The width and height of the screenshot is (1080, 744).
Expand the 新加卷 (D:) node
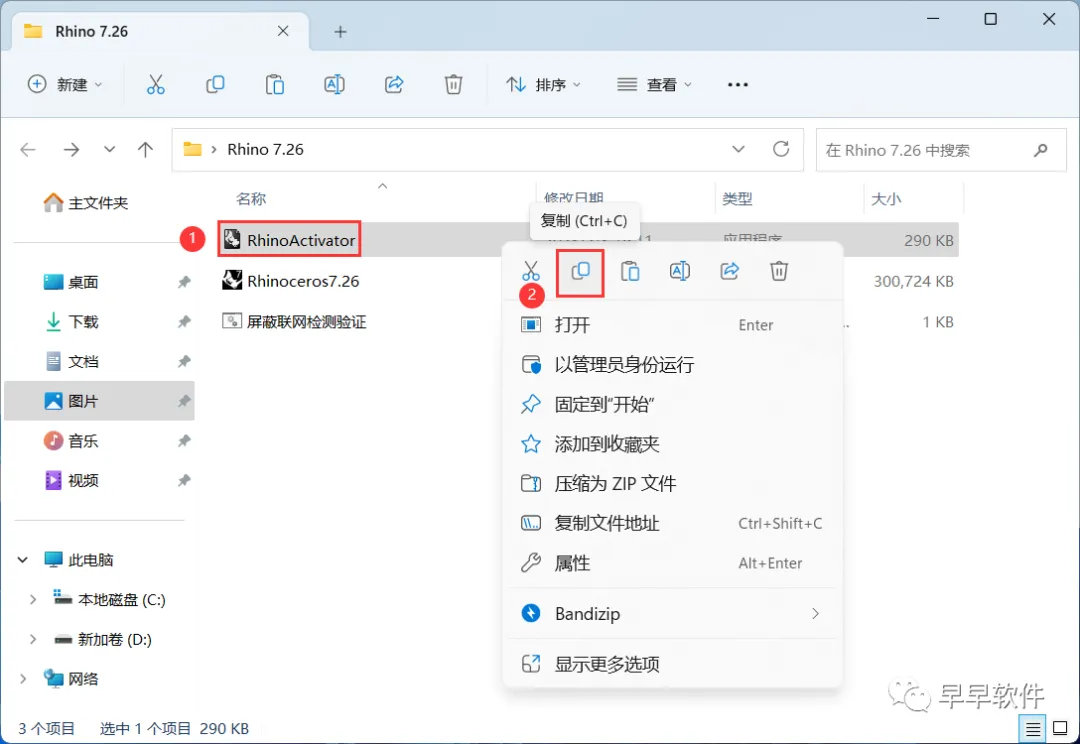coord(32,640)
